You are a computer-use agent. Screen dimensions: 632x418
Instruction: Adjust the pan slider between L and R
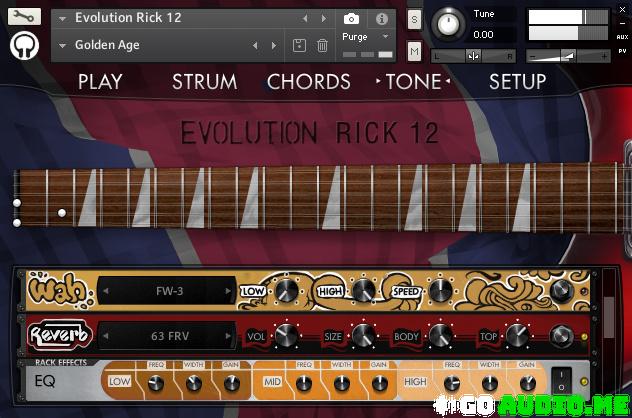click(x=473, y=56)
